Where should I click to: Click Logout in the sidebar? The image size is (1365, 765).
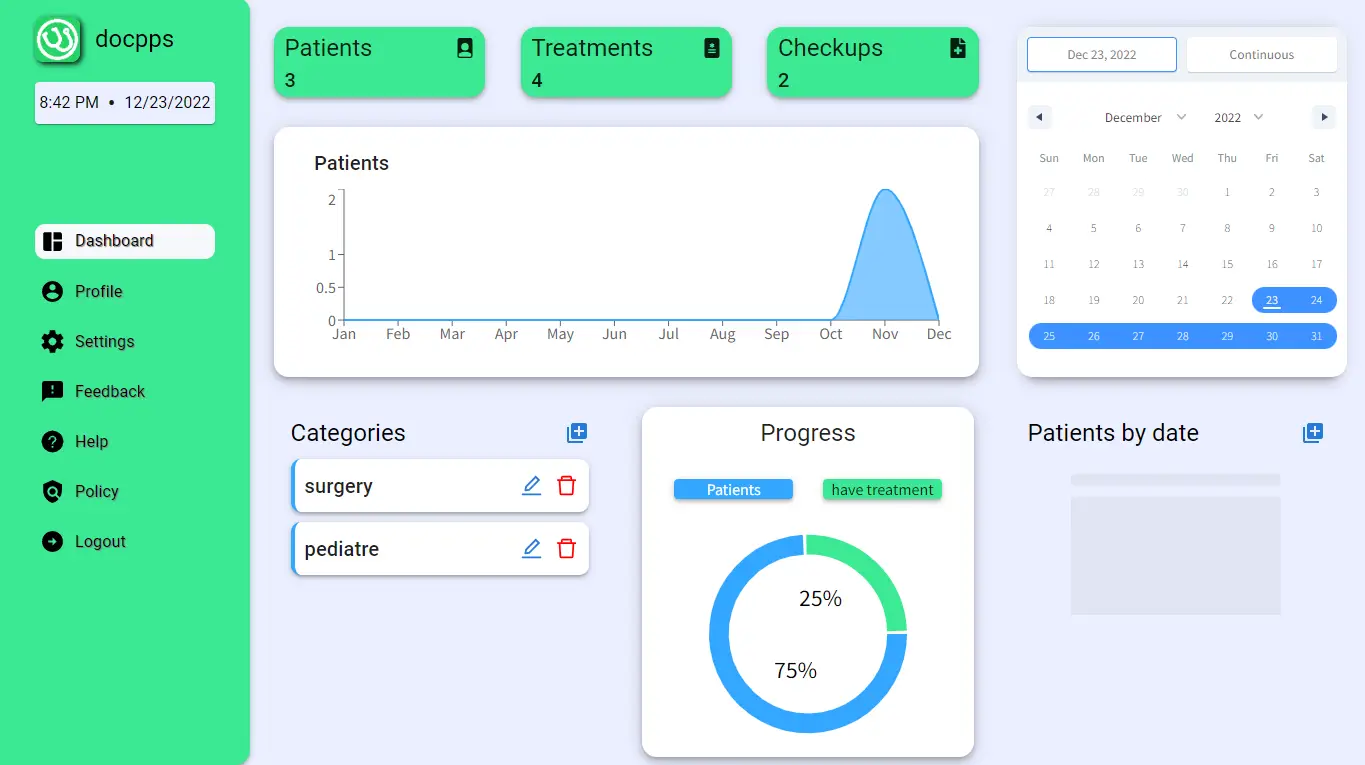(99, 541)
